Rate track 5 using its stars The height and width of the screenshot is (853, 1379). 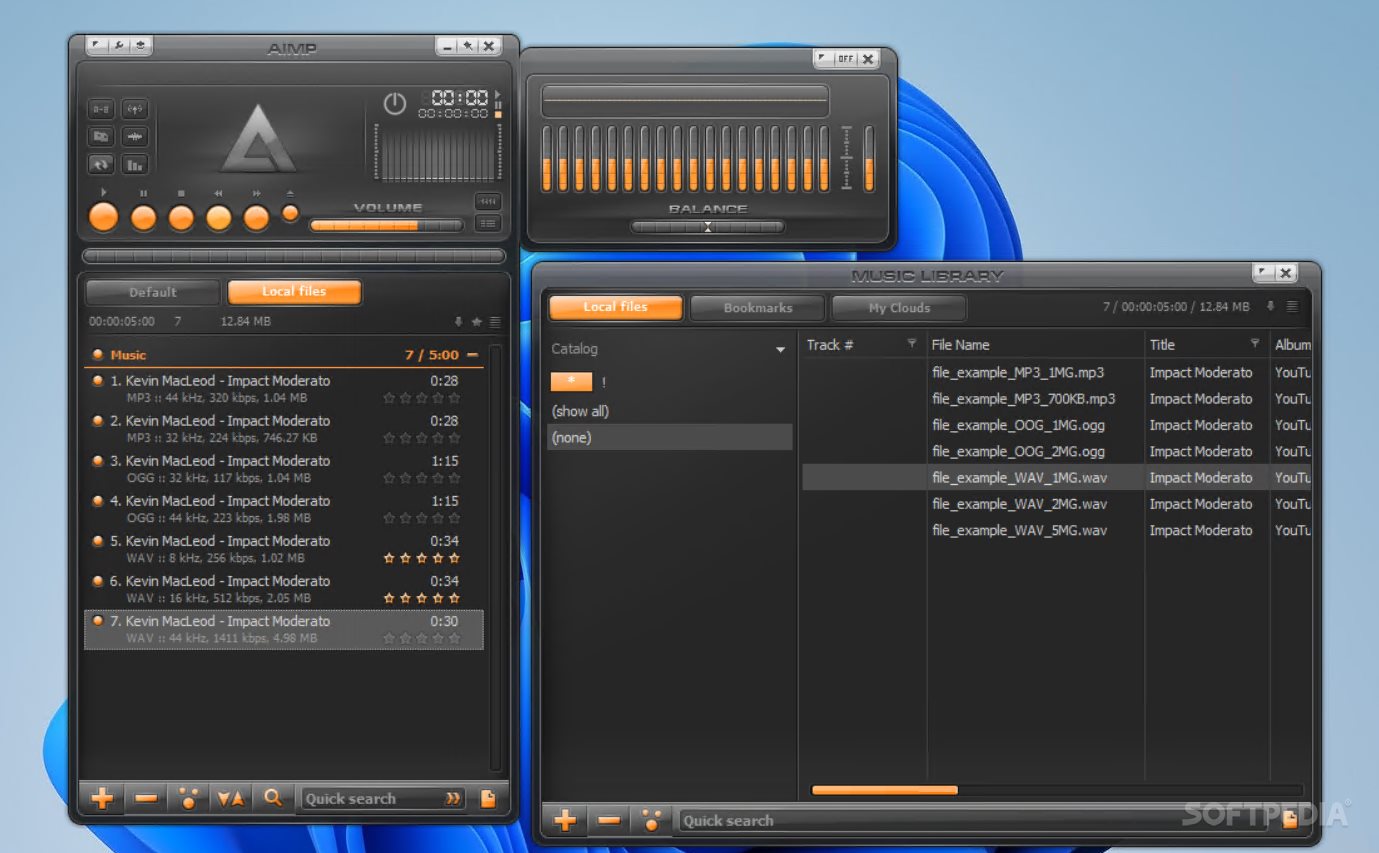click(x=422, y=558)
